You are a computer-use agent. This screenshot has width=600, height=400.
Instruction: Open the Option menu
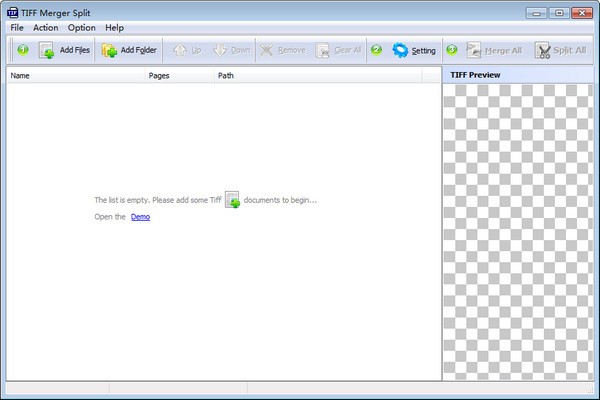[82, 28]
